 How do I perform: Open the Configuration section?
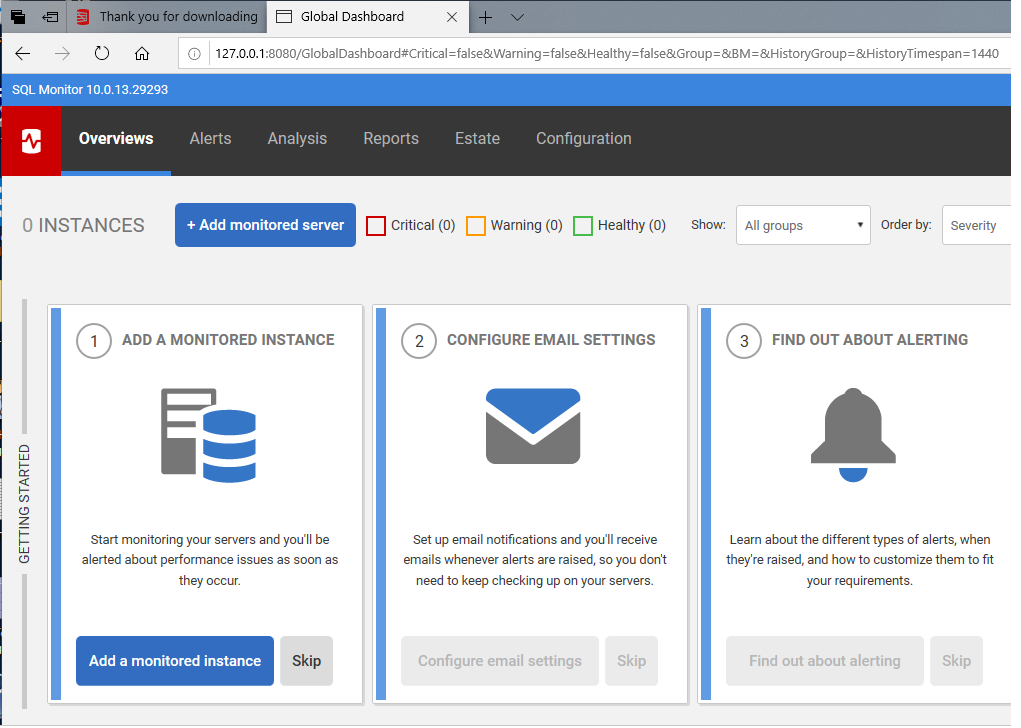[583, 139]
